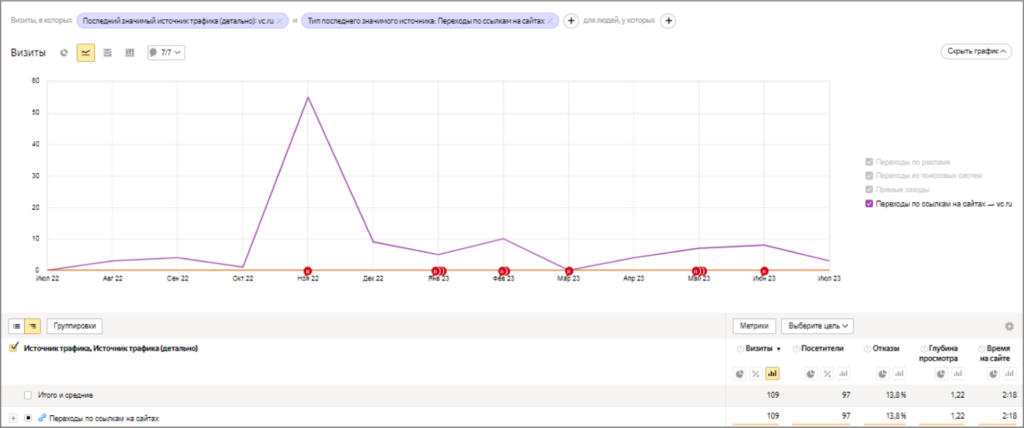
Task: Switch table to flat list view
Action: coord(17,326)
